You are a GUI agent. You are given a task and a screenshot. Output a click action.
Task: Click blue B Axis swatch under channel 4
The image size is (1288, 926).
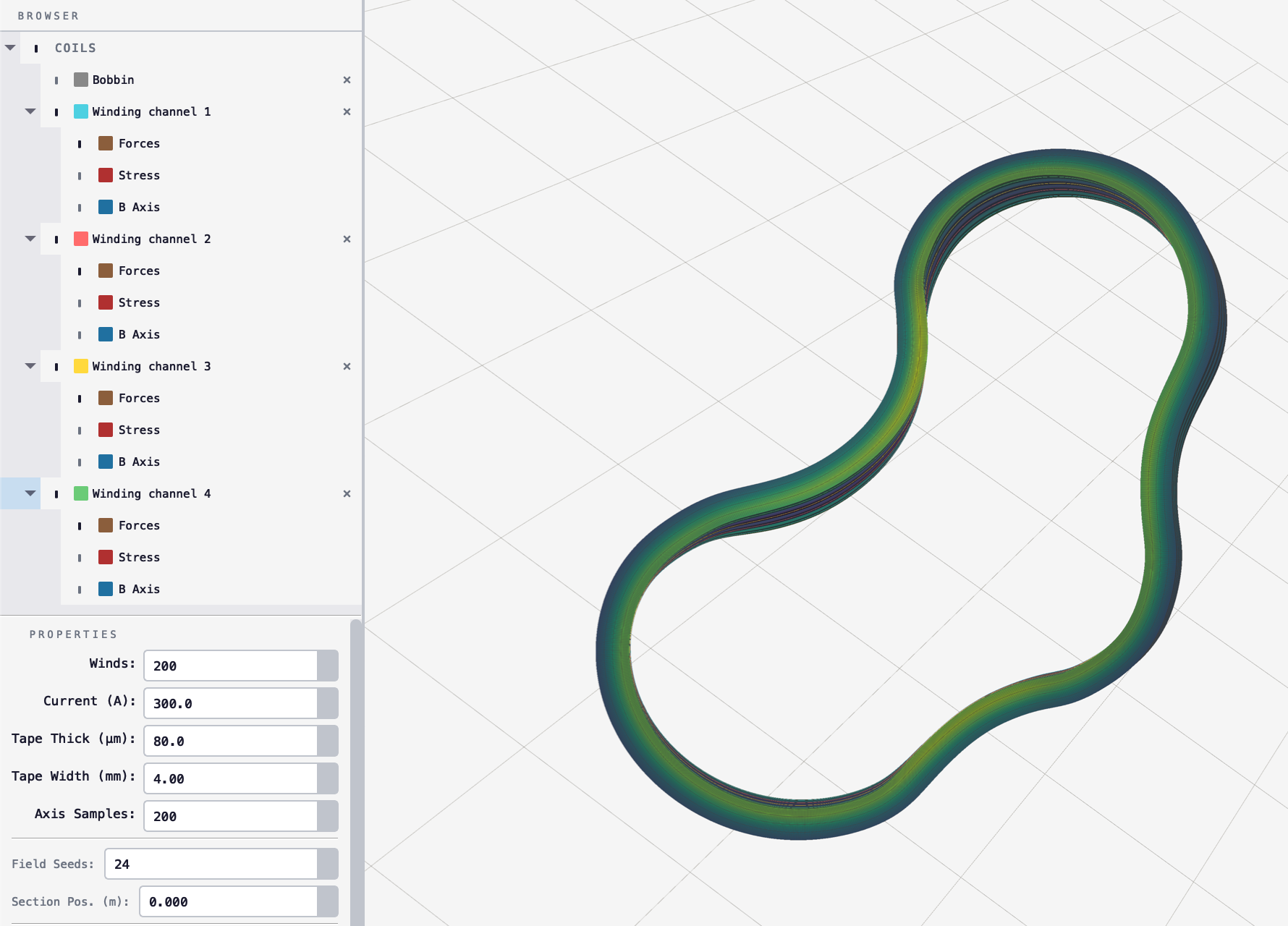coord(106,589)
